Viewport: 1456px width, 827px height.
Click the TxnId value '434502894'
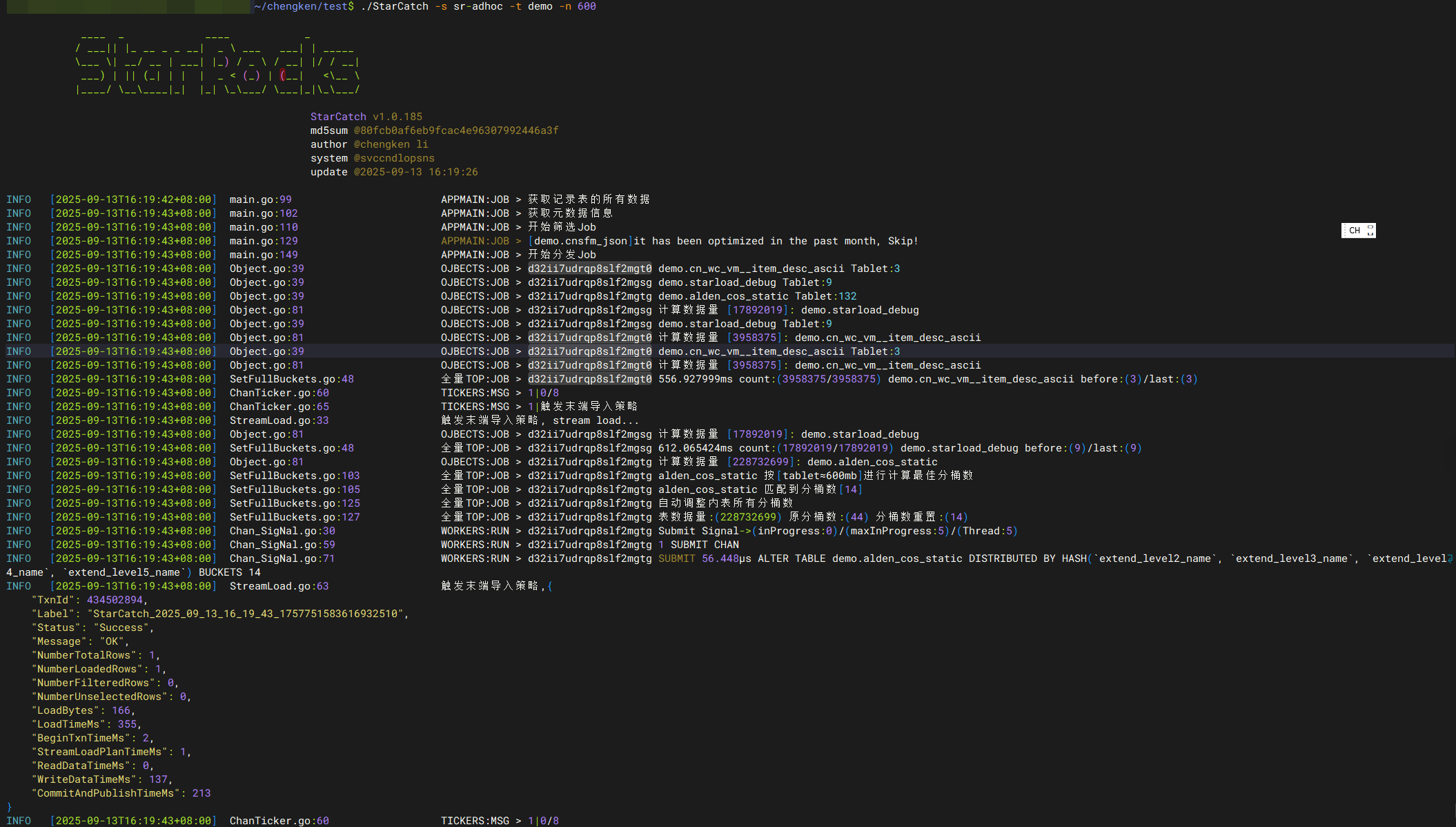(115, 600)
